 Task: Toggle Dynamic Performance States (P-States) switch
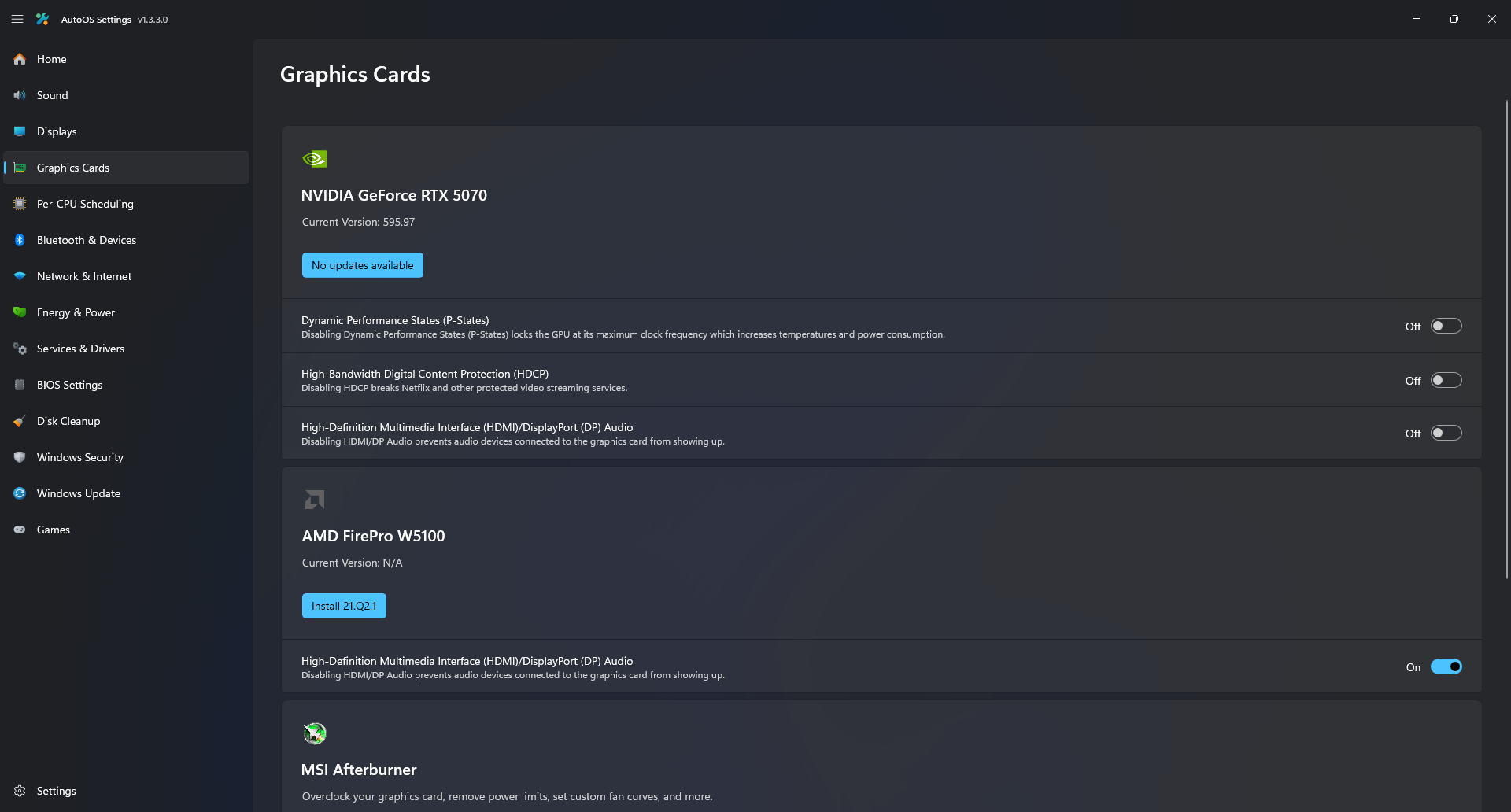click(1446, 326)
